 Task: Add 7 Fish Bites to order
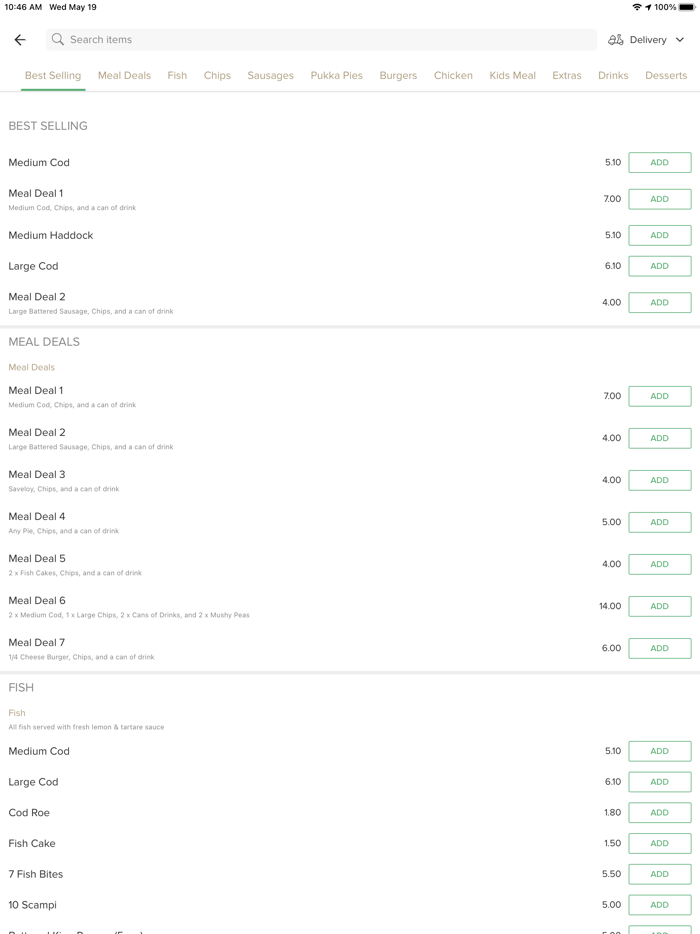tap(659, 874)
